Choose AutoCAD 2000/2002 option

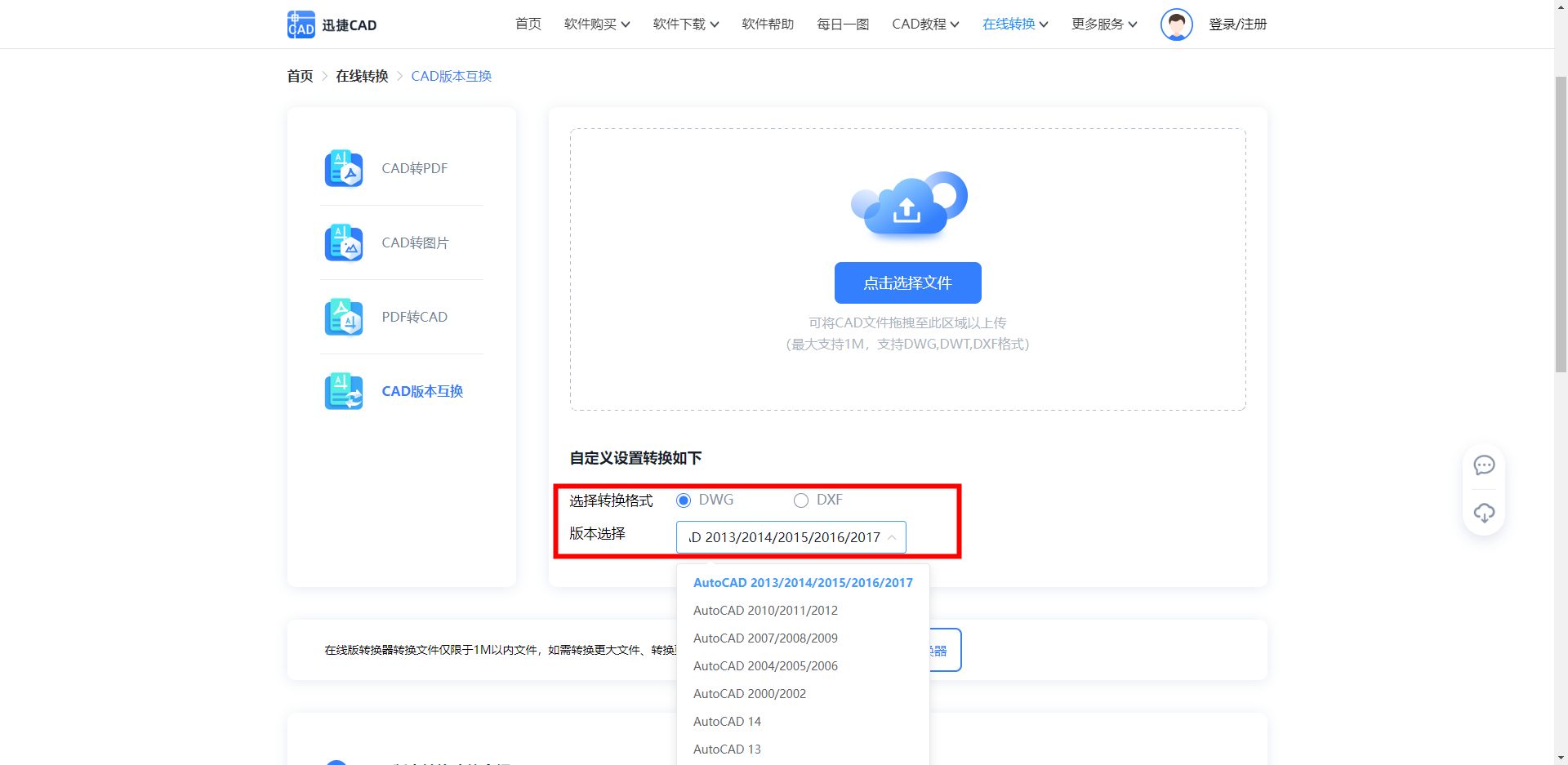coord(803,694)
